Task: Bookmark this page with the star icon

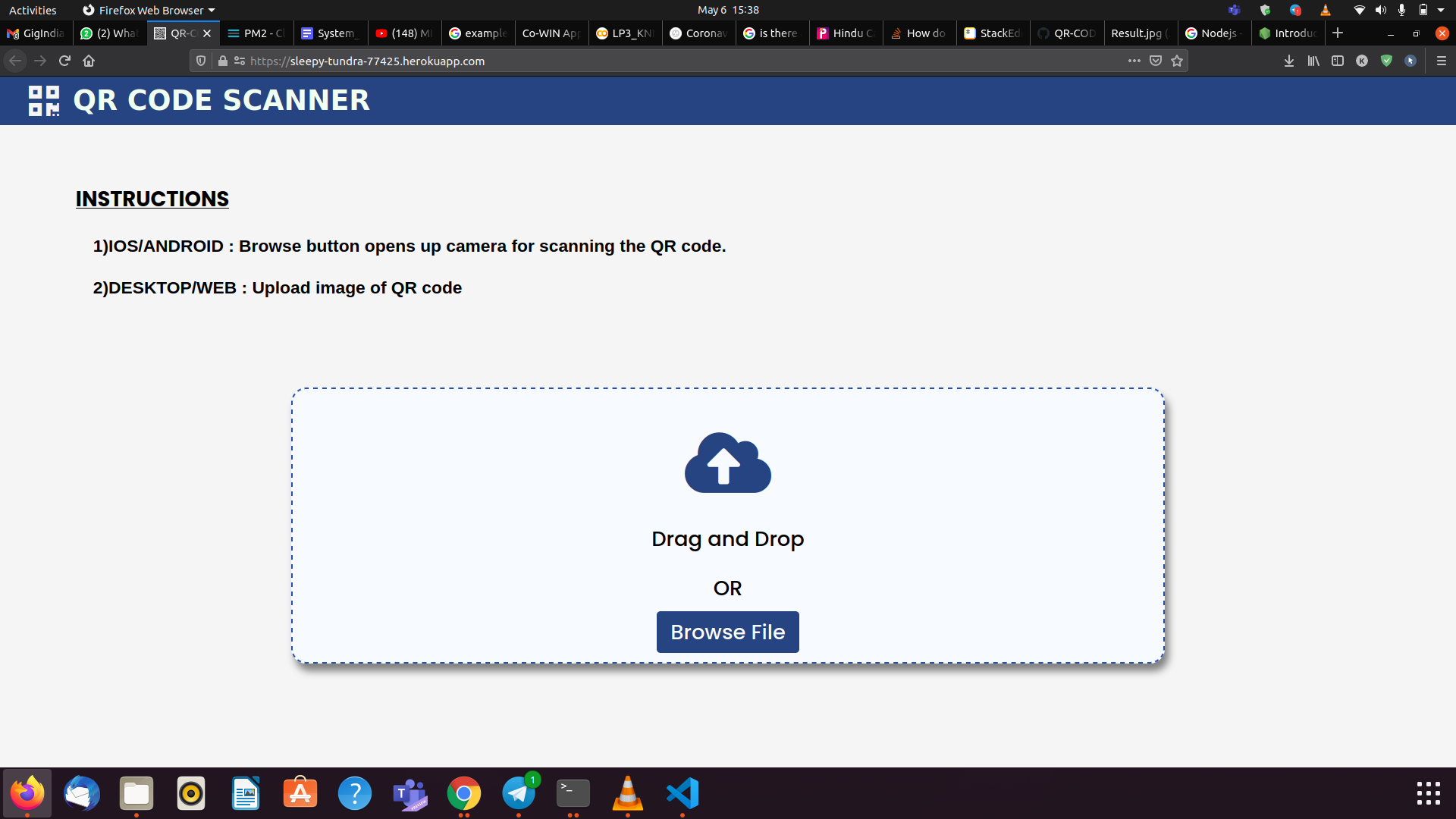Action: [1177, 61]
